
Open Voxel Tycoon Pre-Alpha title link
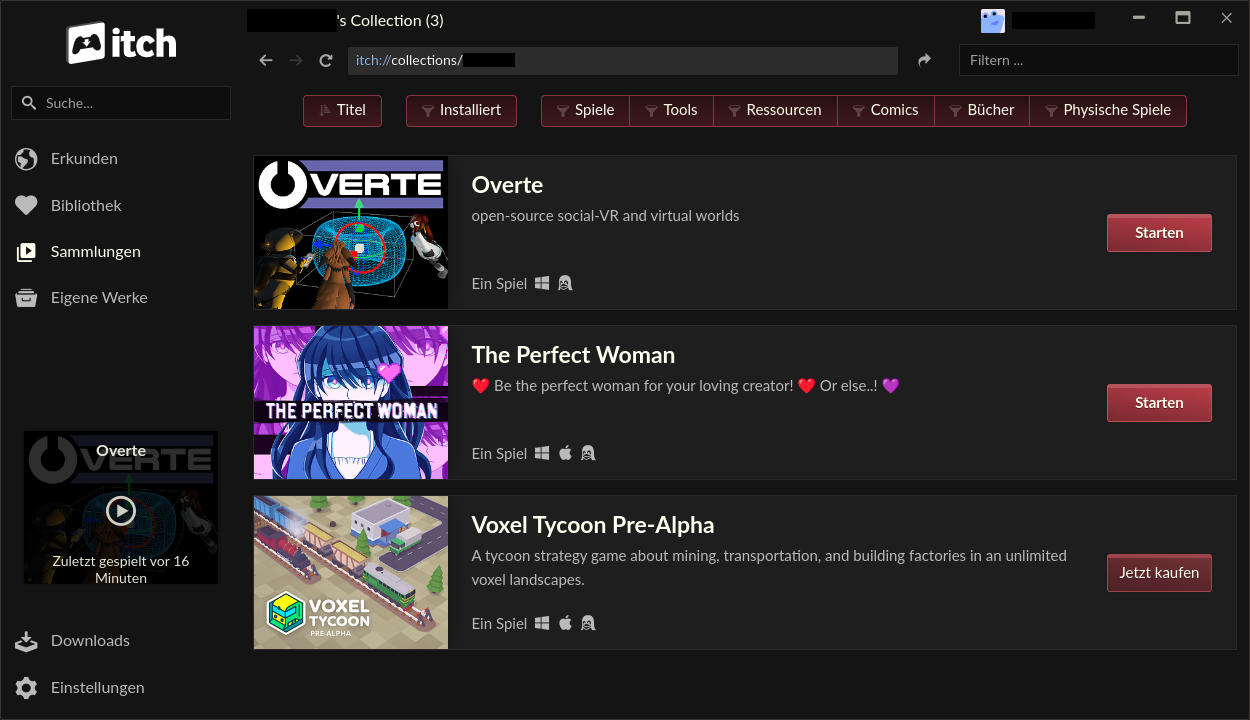coord(593,525)
